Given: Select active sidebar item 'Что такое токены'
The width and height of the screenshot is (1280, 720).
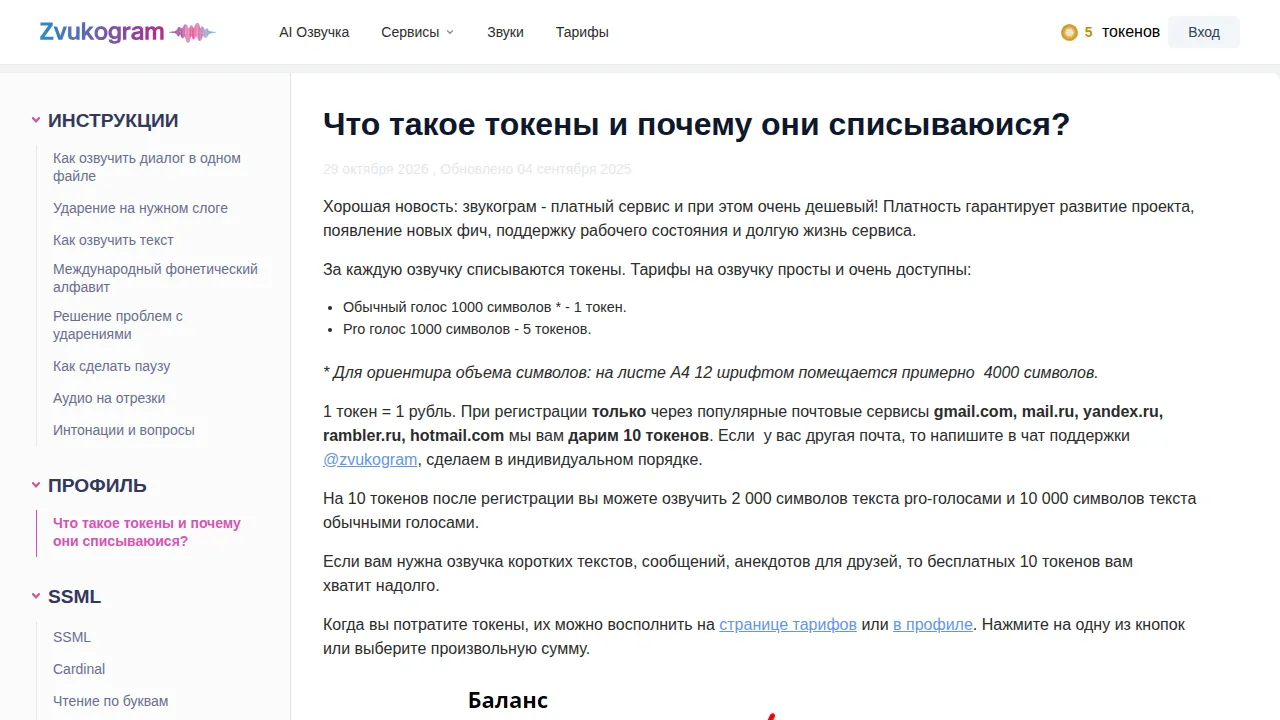Looking at the screenshot, I should 147,532.
